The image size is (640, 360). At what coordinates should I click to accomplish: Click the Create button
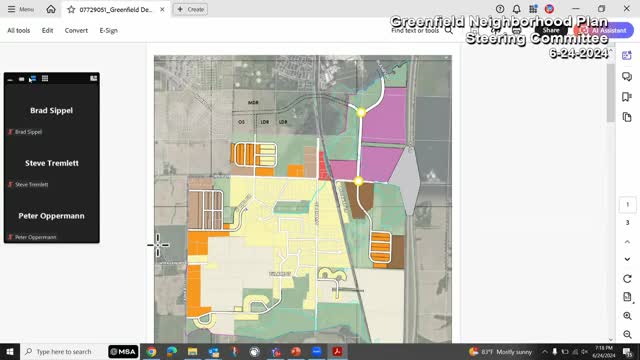[x=191, y=9]
